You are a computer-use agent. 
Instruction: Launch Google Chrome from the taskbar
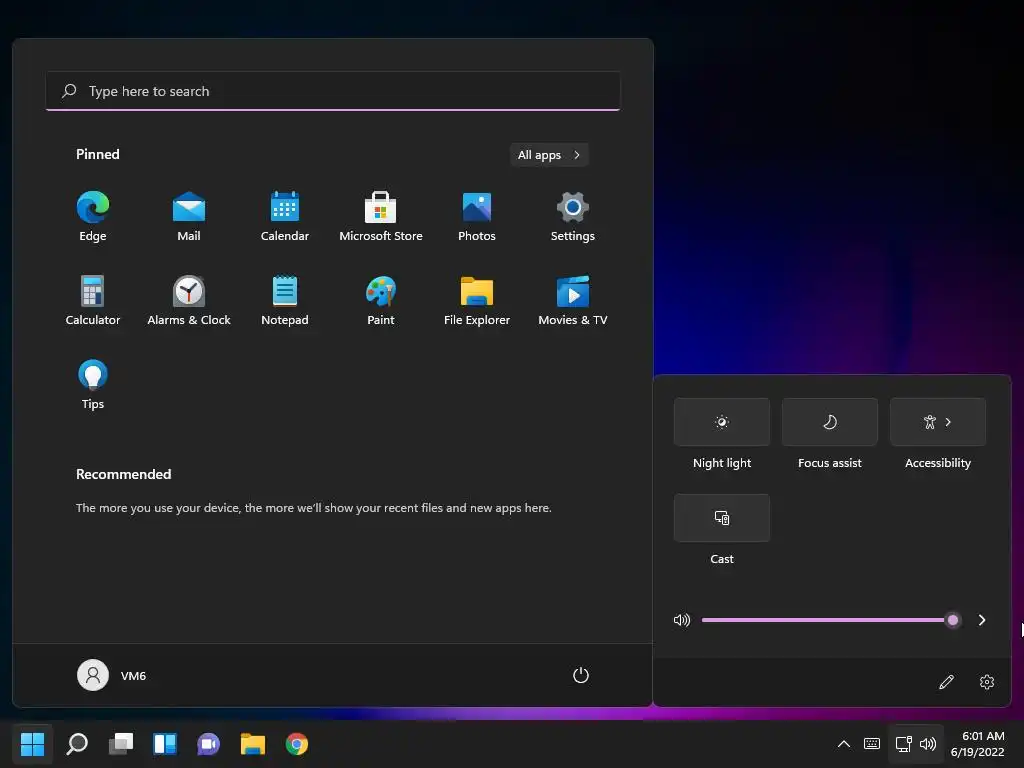coord(296,743)
